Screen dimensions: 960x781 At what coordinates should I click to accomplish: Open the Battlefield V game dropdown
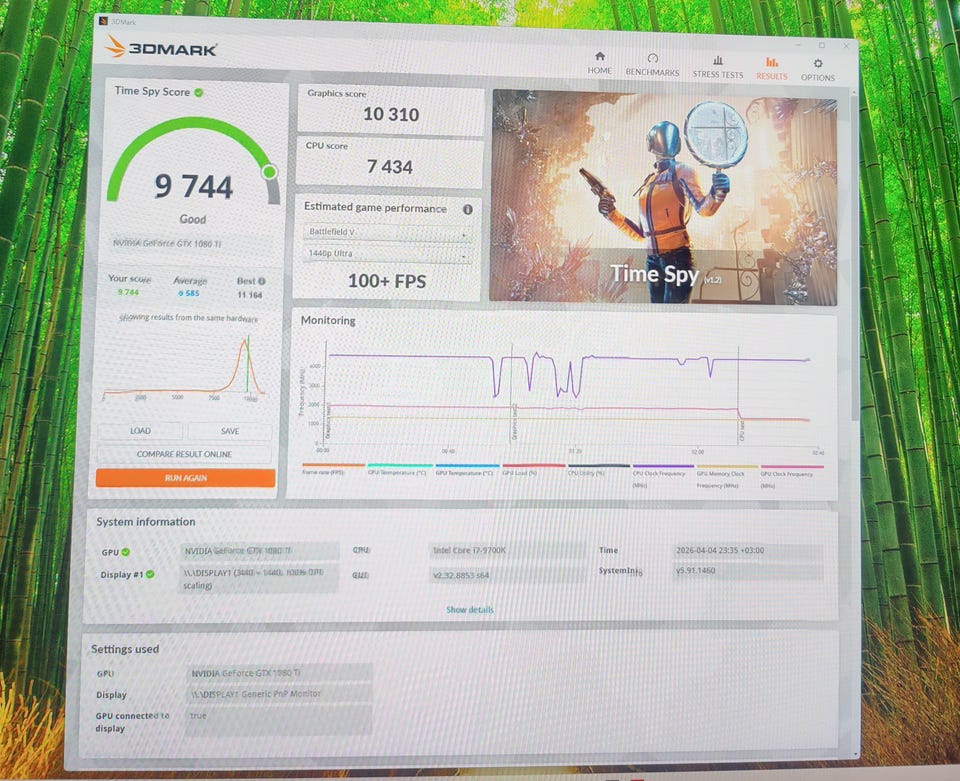pyautogui.click(x=387, y=232)
